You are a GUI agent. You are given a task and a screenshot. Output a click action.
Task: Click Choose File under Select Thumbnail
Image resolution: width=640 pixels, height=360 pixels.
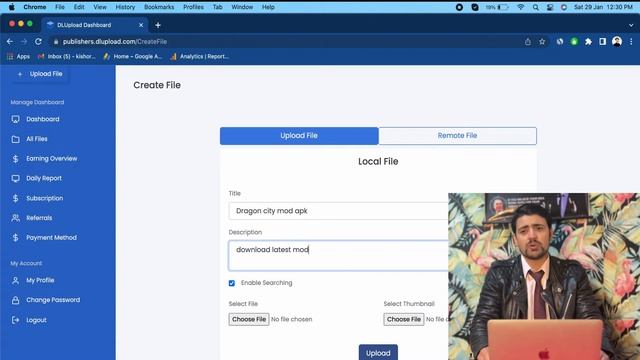404,319
